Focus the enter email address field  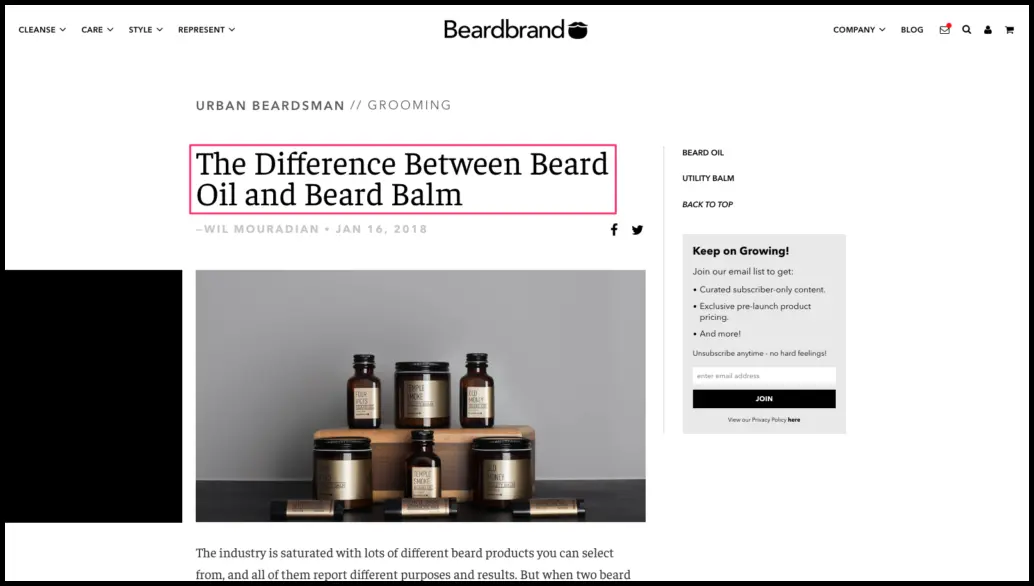coord(764,376)
